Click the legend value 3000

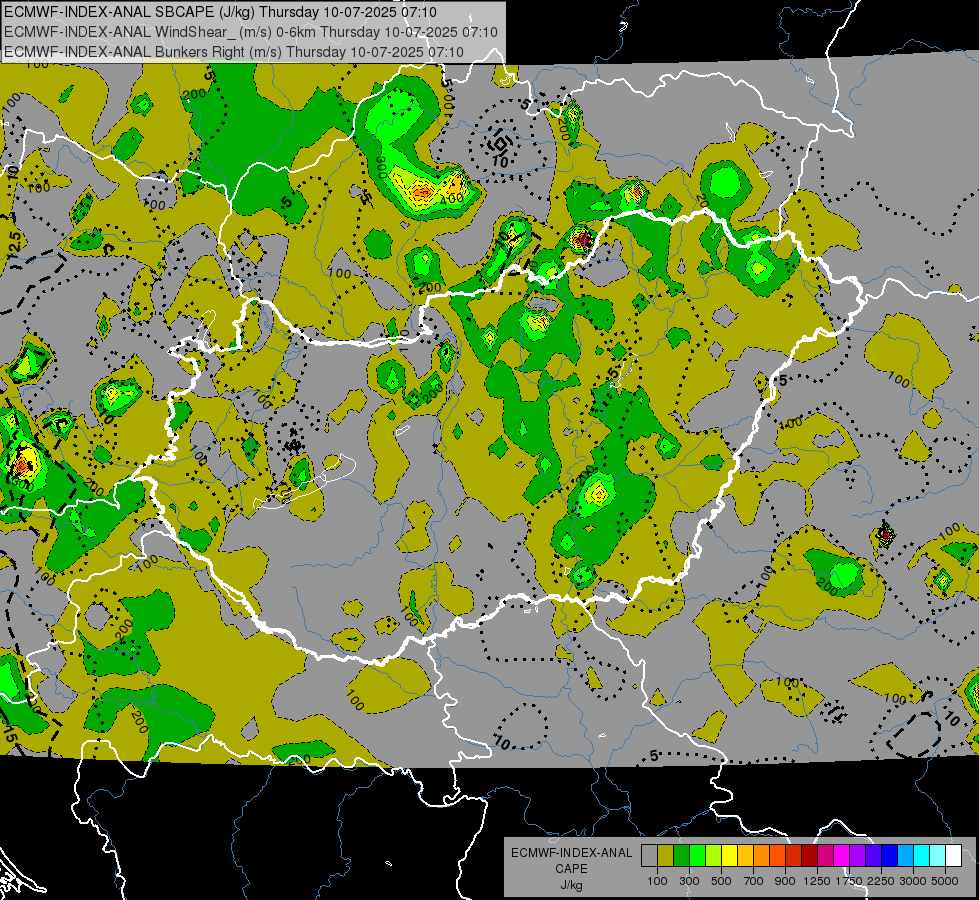click(x=912, y=881)
